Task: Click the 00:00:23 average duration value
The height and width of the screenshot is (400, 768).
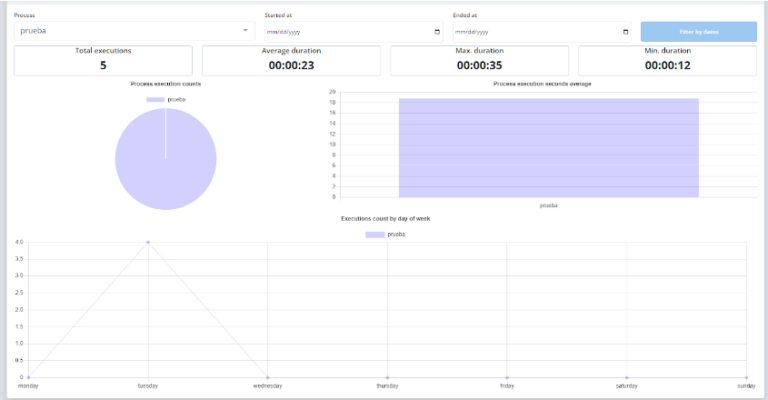Action: point(291,66)
